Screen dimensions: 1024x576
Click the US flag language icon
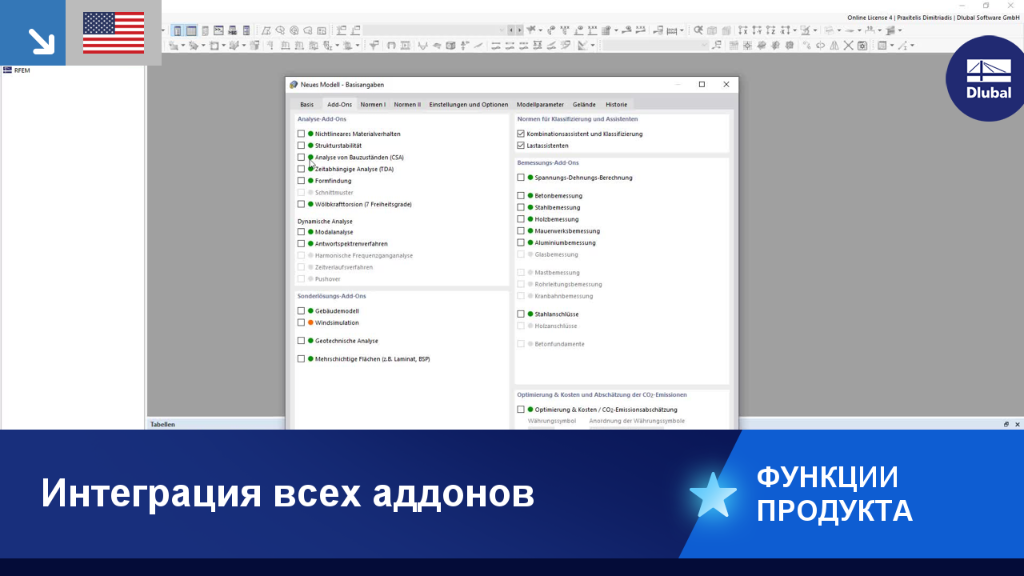(114, 33)
